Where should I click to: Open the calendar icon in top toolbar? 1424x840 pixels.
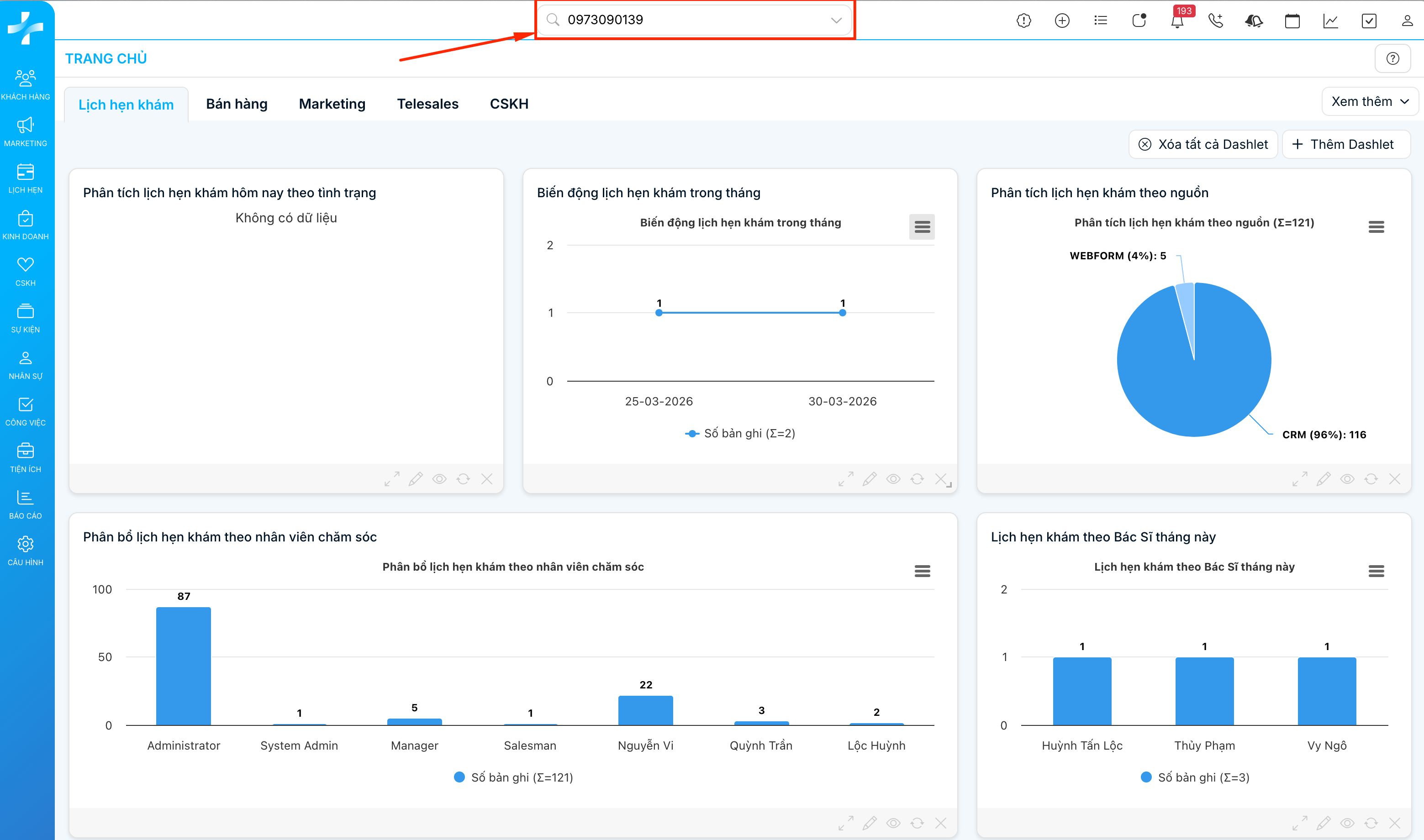1292,21
